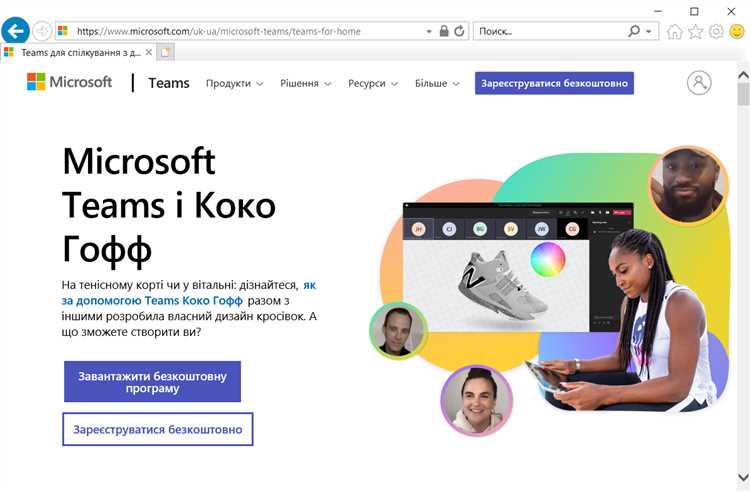
Task: Click the vertical scrollbar thumb
Action: click(743, 94)
